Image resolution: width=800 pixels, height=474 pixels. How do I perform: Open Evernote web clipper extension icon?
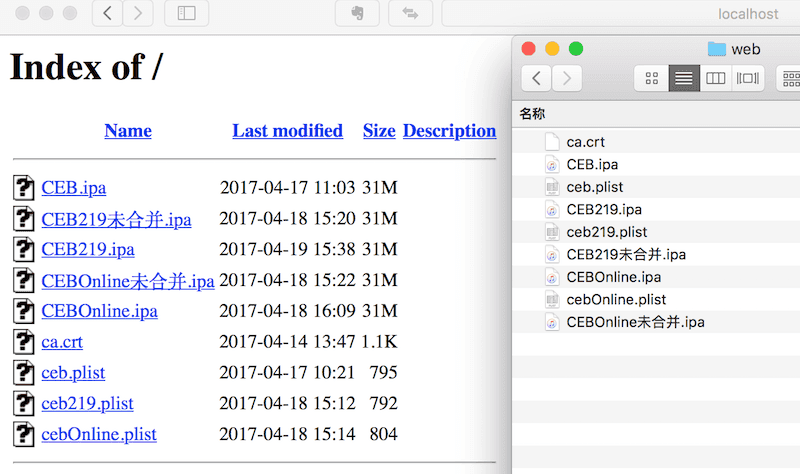[x=357, y=13]
